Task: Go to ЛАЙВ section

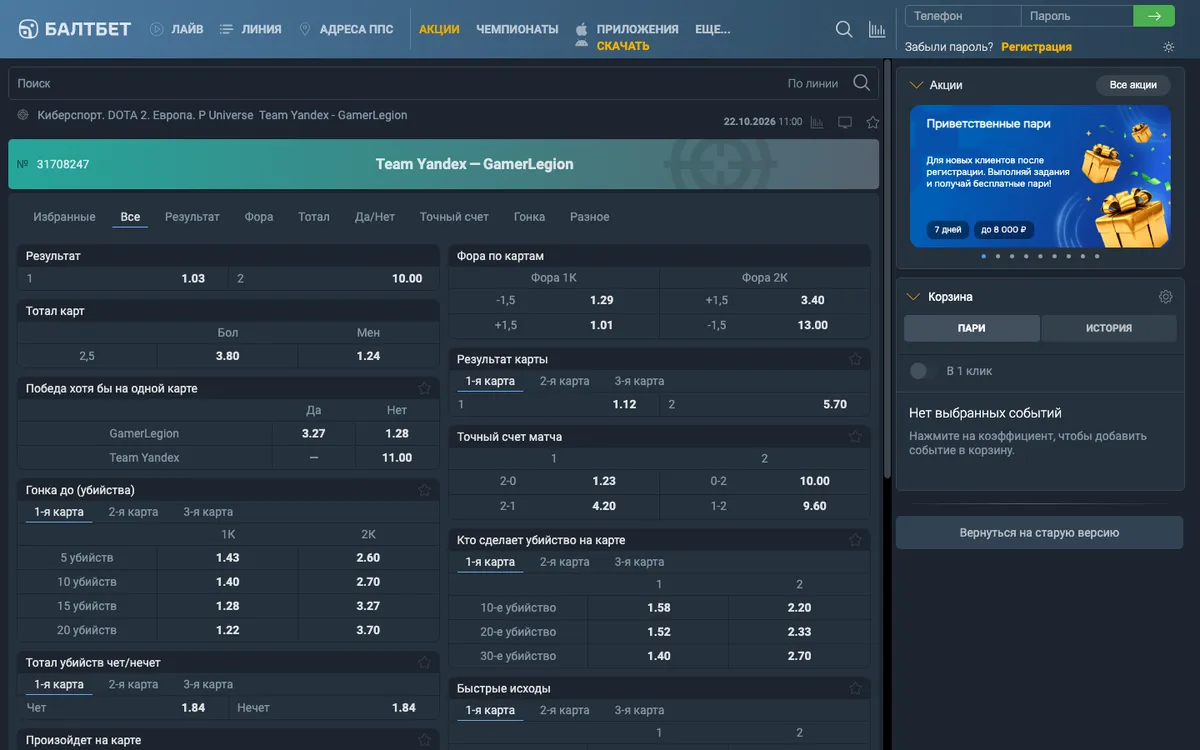Action: pos(177,29)
